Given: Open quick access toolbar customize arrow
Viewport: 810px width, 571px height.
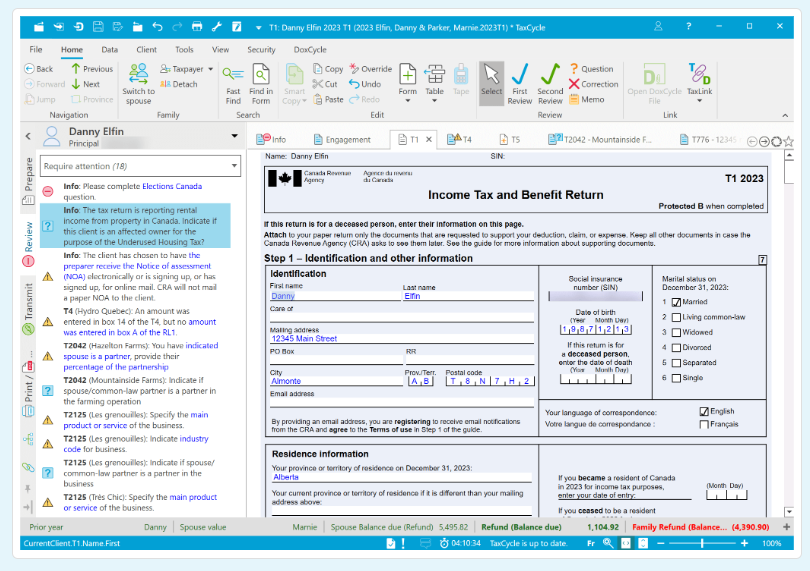Looking at the screenshot, I should (258, 27).
